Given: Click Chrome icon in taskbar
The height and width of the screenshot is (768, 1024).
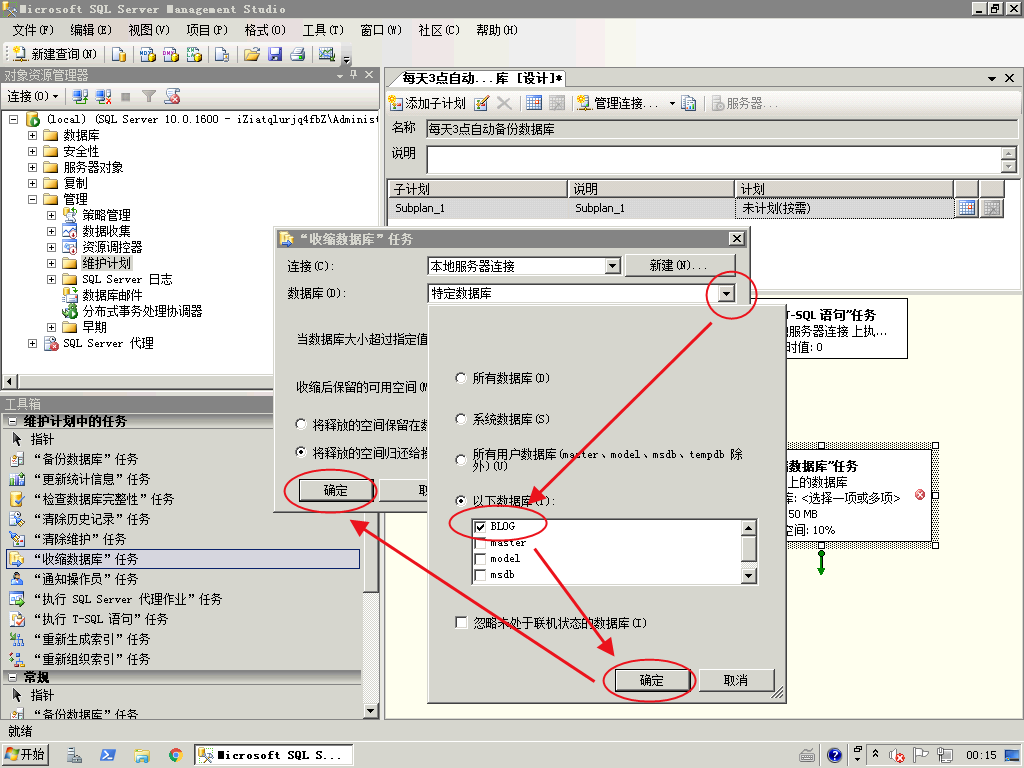Looking at the screenshot, I should [x=175, y=755].
